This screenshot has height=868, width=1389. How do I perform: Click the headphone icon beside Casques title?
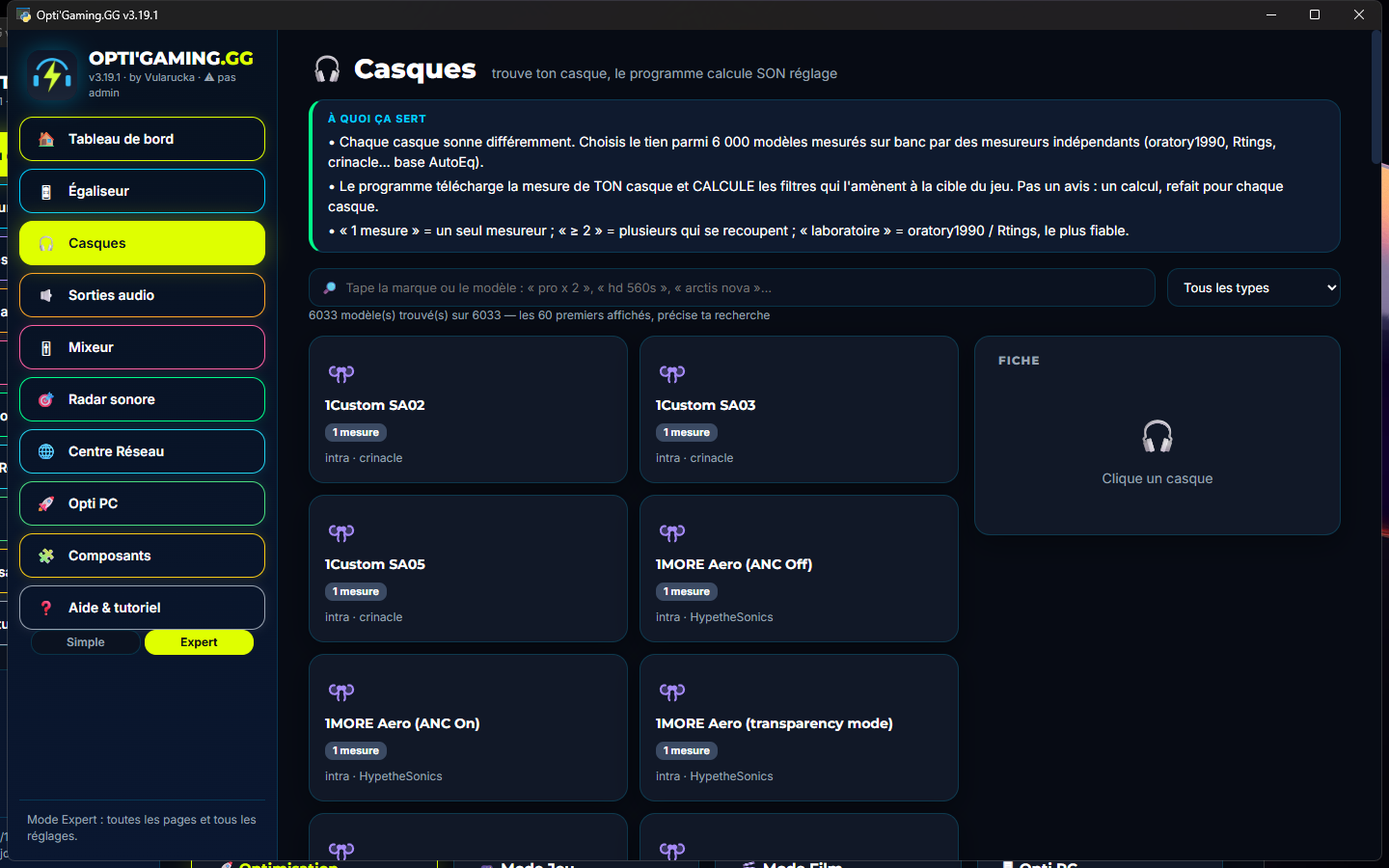[x=327, y=69]
